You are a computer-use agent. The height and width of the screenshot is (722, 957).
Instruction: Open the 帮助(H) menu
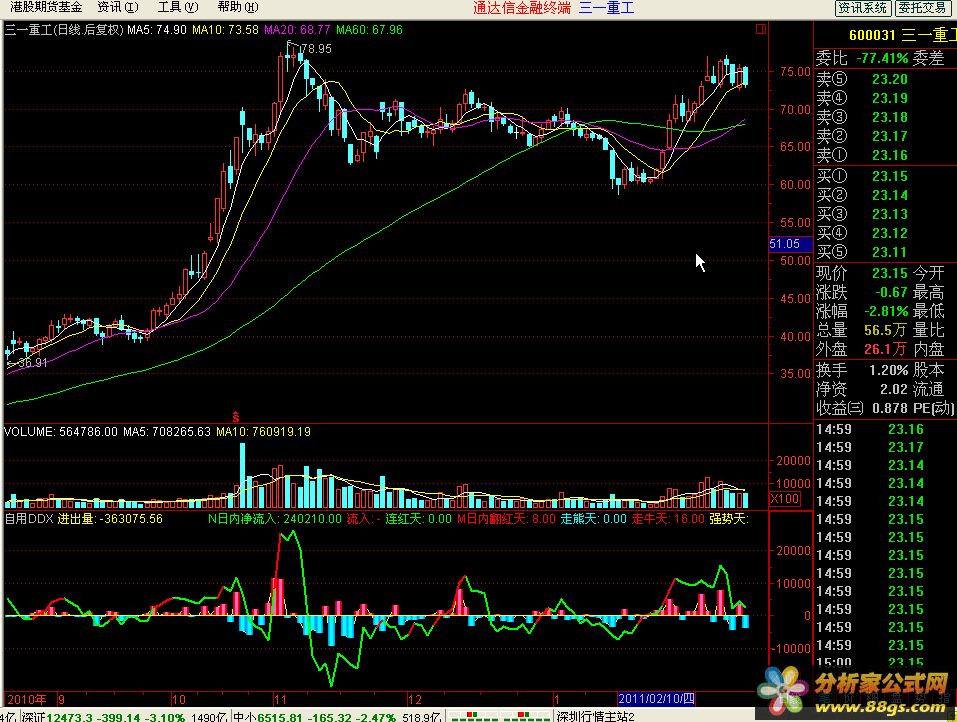(237, 7)
